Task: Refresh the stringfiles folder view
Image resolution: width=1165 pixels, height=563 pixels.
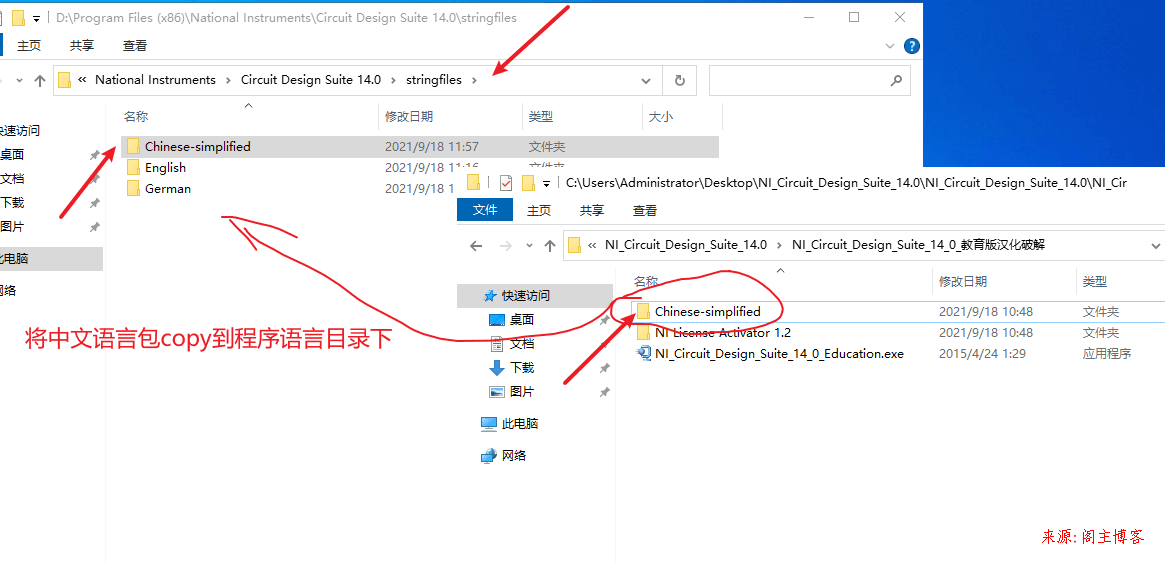Action: pyautogui.click(x=679, y=80)
